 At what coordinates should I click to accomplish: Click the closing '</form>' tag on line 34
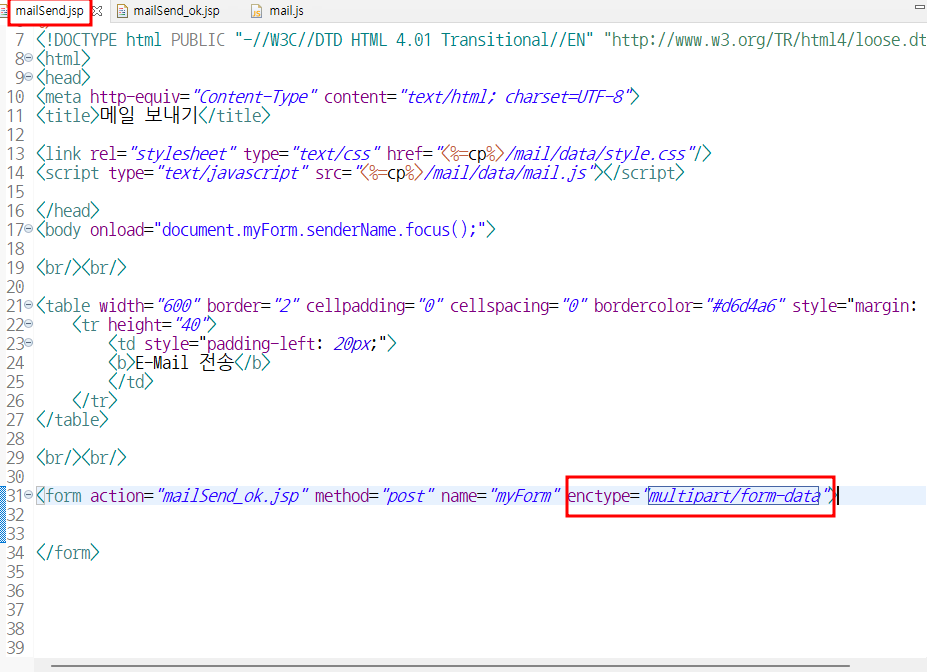tap(67, 553)
